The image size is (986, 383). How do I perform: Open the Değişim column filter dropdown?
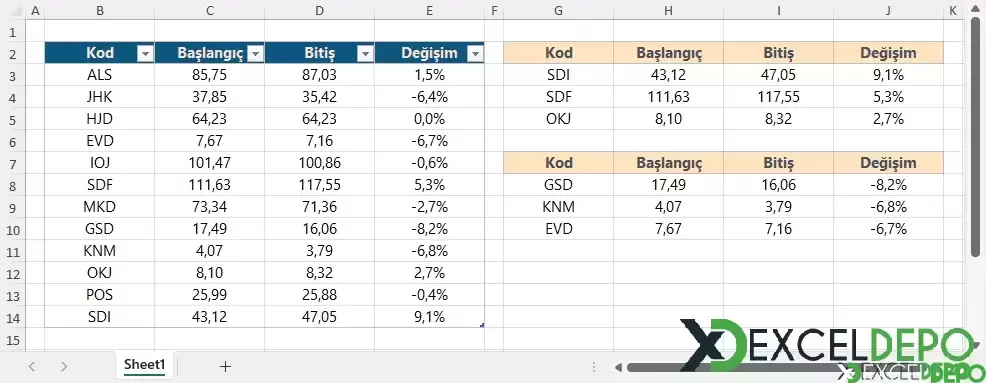[475, 54]
